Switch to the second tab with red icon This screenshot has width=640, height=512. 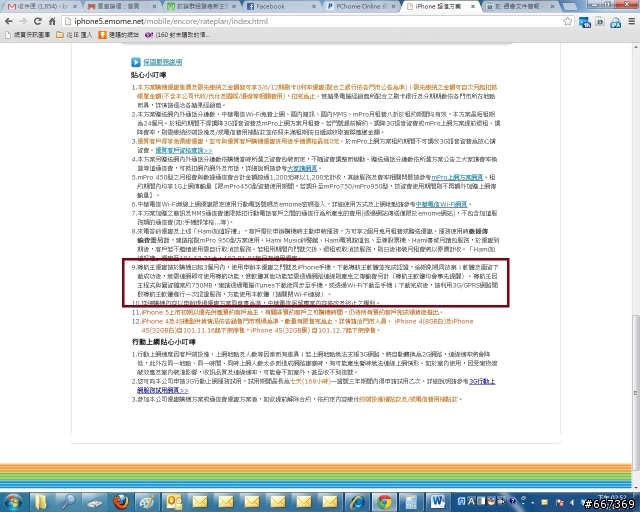(x=122, y=7)
